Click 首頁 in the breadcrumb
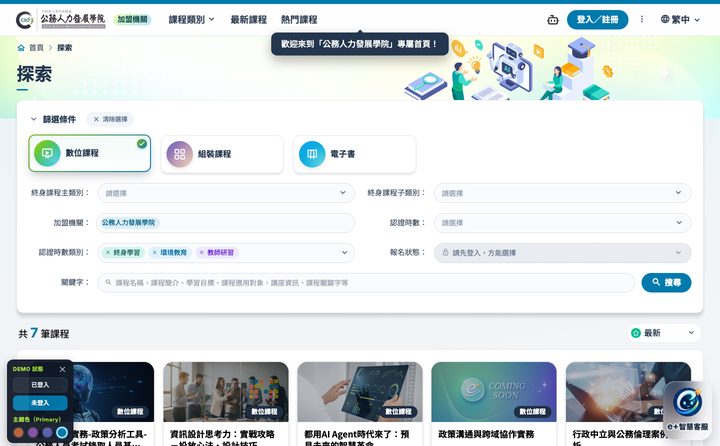 pyautogui.click(x=36, y=48)
